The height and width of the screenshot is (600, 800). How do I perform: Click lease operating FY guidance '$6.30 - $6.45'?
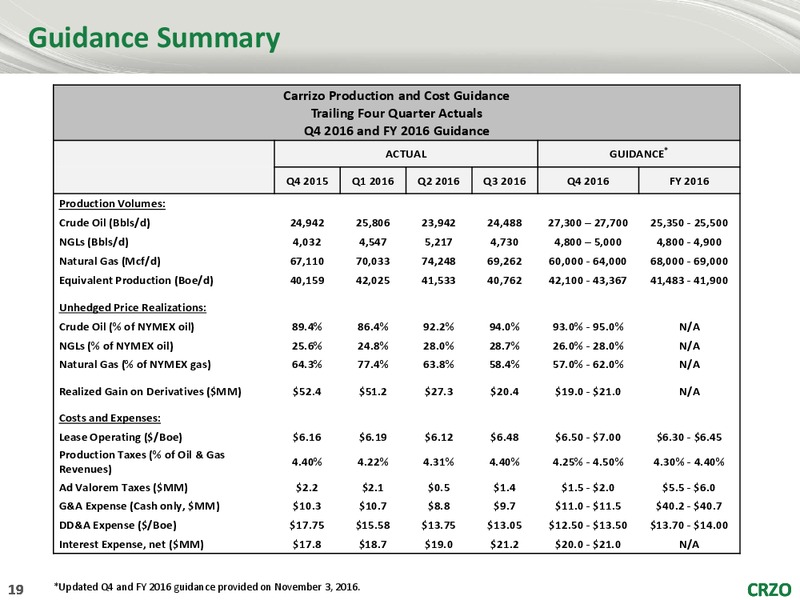pyautogui.click(x=689, y=437)
